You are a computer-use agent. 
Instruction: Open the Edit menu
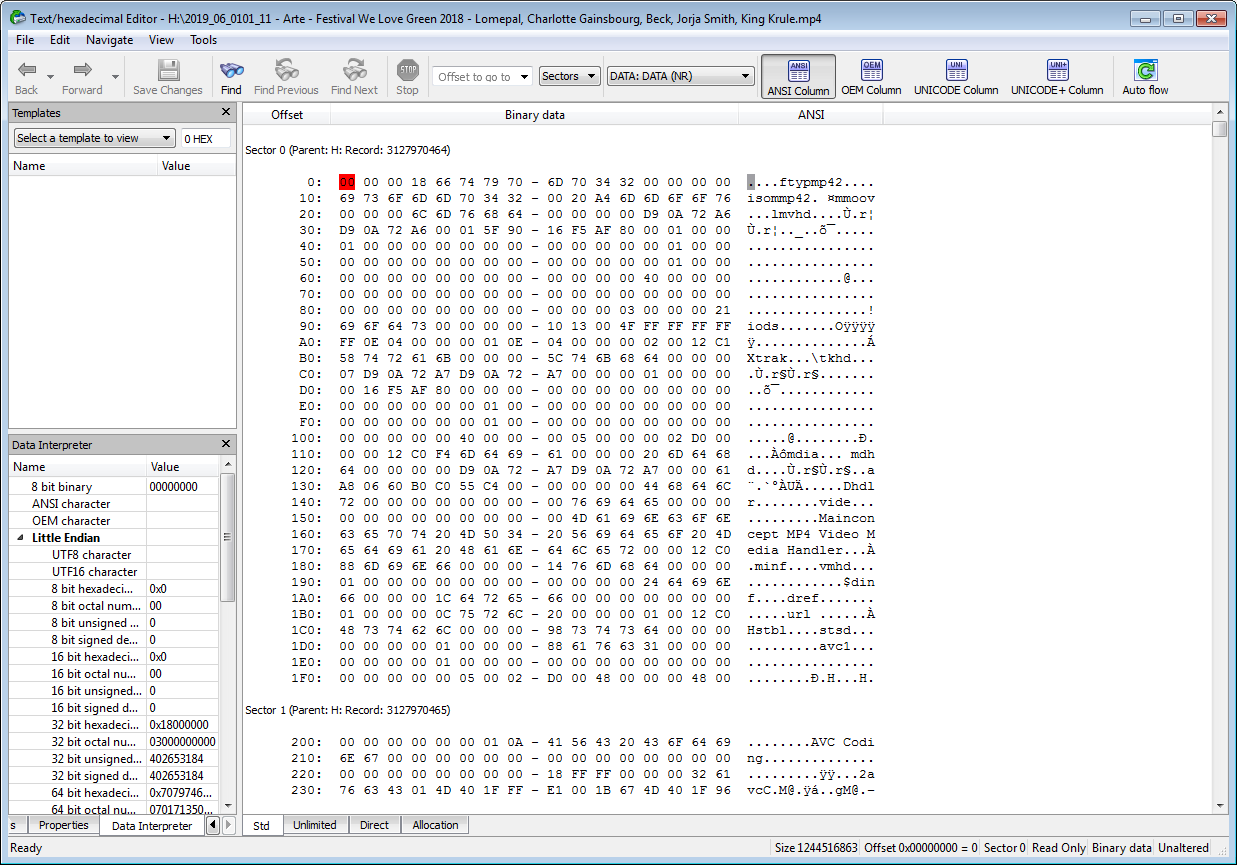[60, 40]
